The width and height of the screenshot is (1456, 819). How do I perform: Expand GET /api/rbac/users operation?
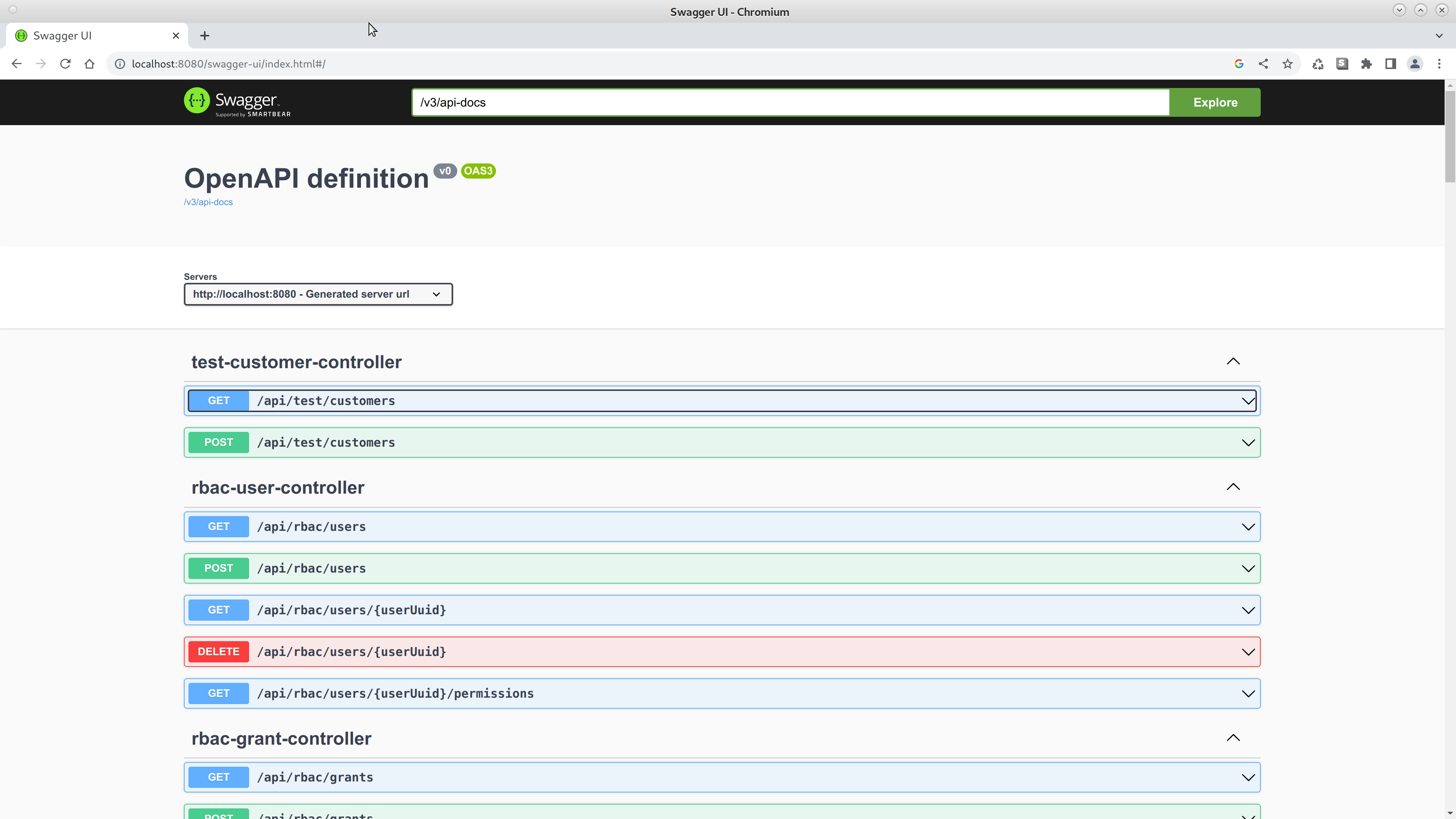722,527
